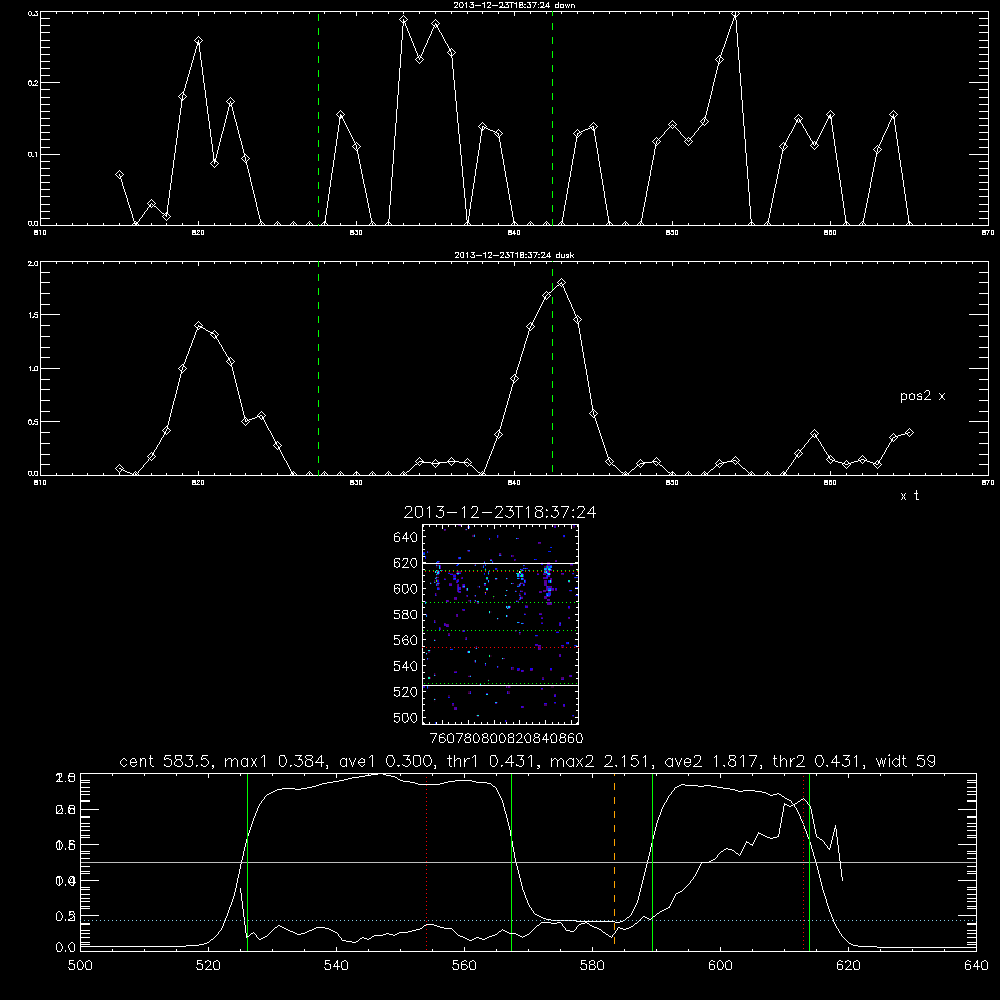This screenshot has width=1000, height=1000.
Task: Click the dawn plot's peak diamond near 833
Action: (404, 19)
